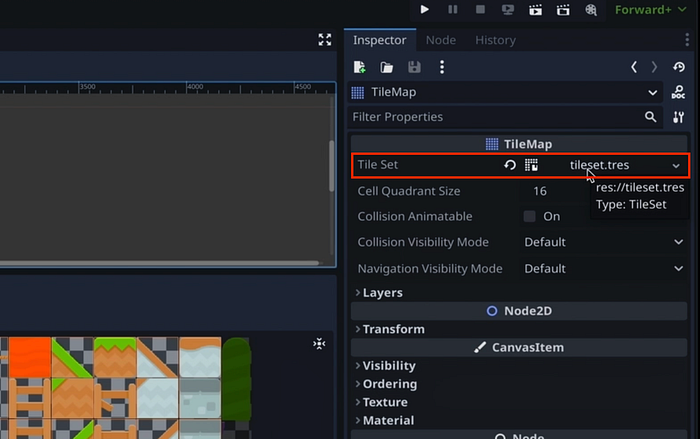
Task: Expand the Visibility section
Action: (385, 366)
